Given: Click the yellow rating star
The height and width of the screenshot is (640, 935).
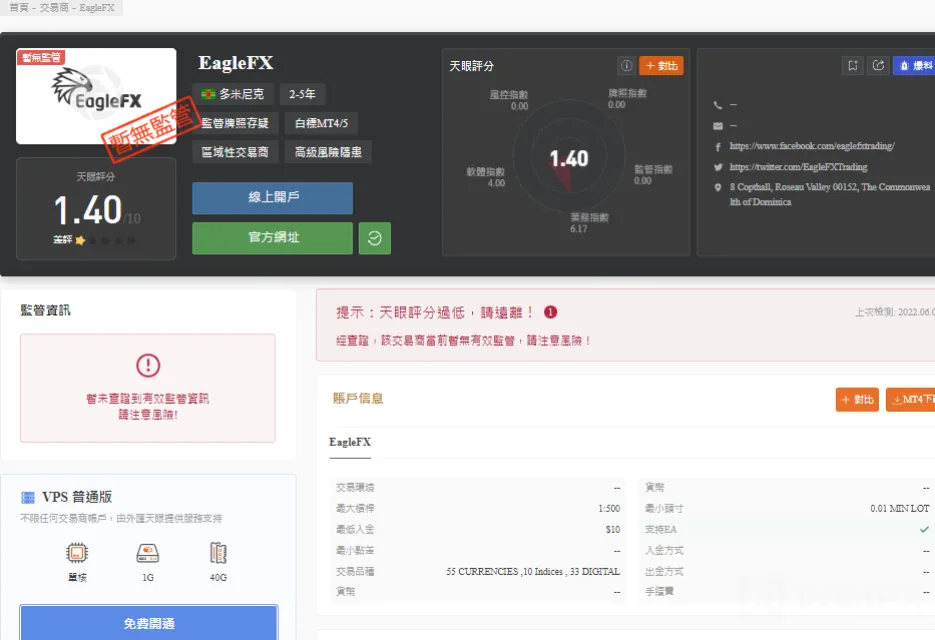Looking at the screenshot, I should 80,240.
